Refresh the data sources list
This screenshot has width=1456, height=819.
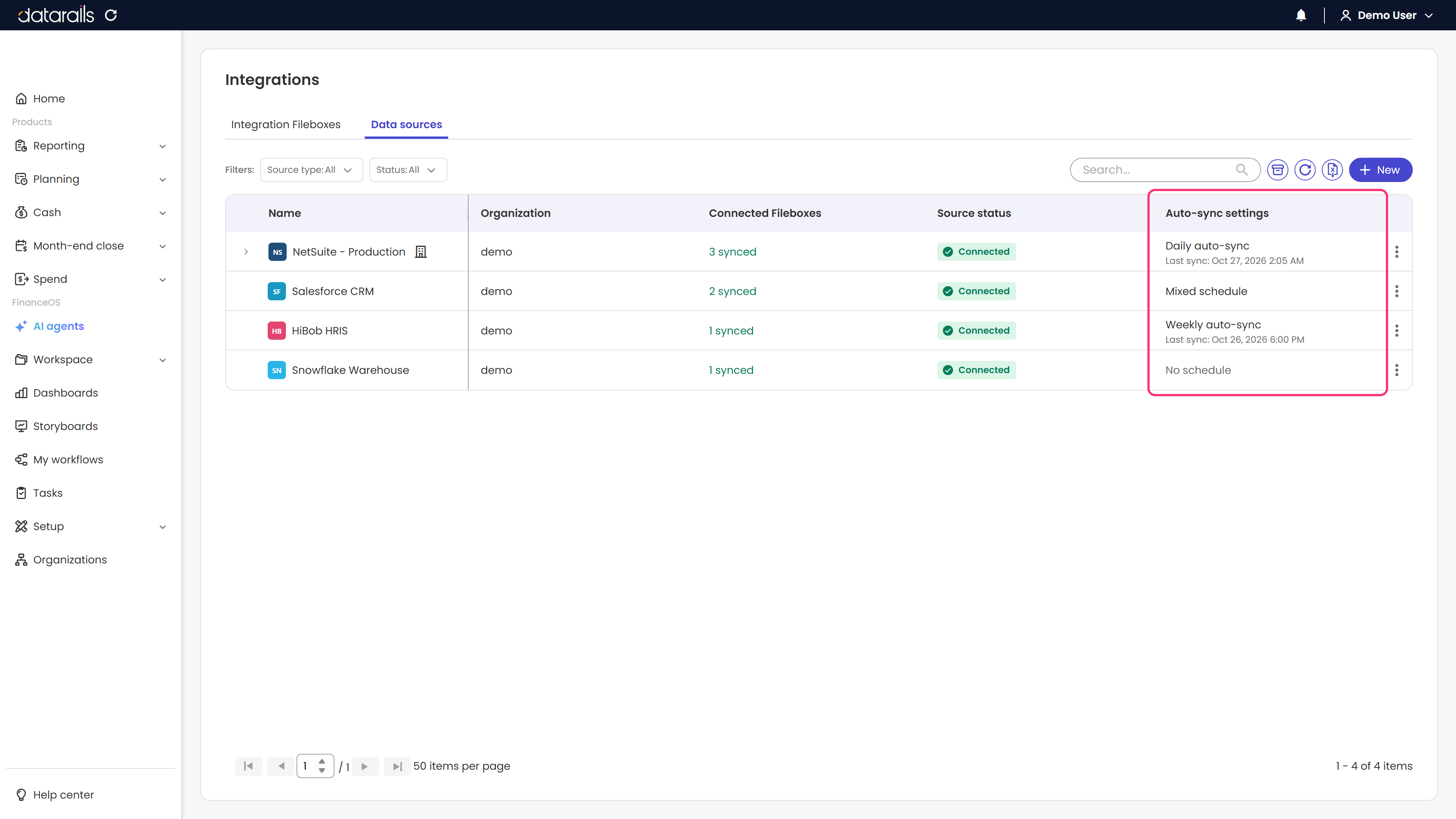[1304, 169]
